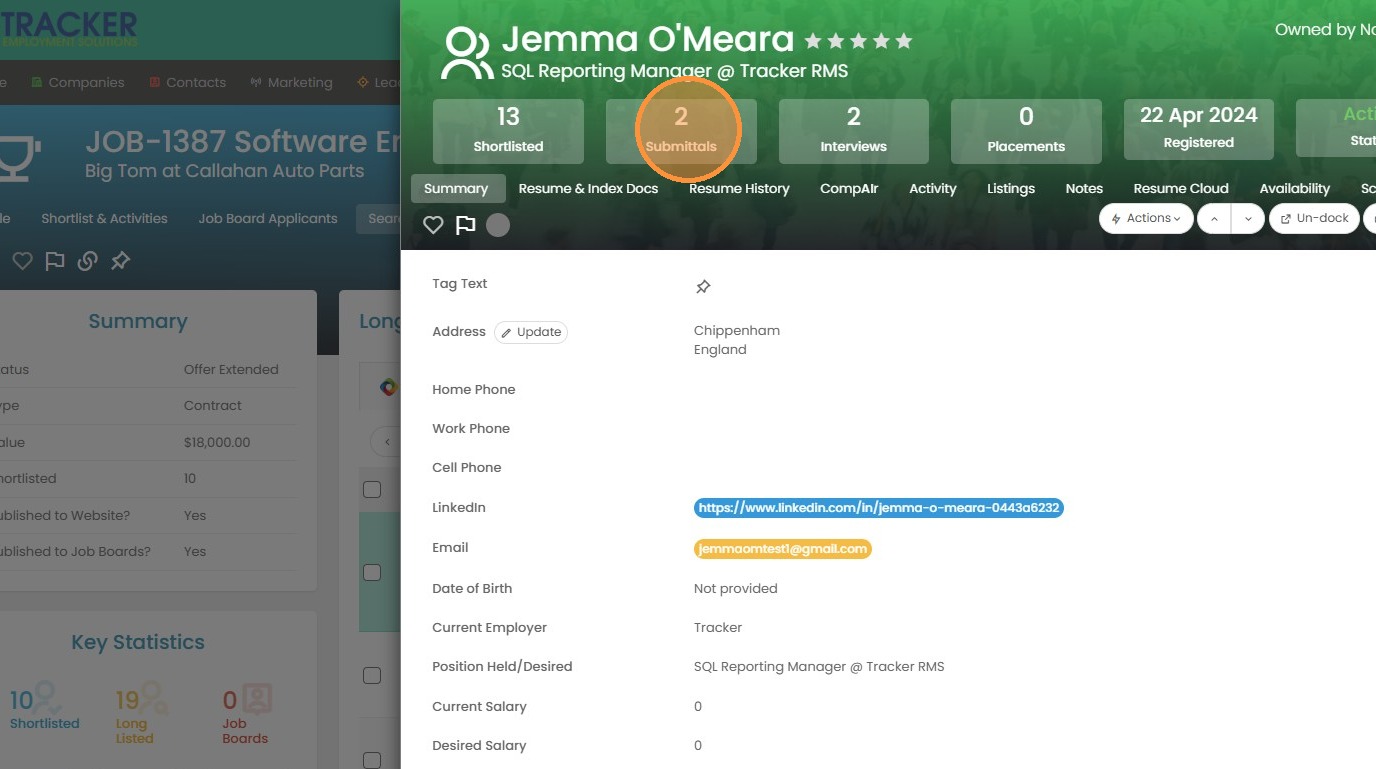
Task: Tick the checkbox directly below the green highlighted row
Action: tap(372, 675)
